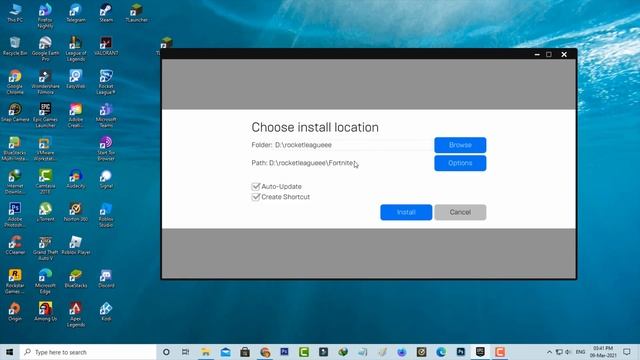Click the Install button
The image size is (640, 360).
[x=406, y=212]
